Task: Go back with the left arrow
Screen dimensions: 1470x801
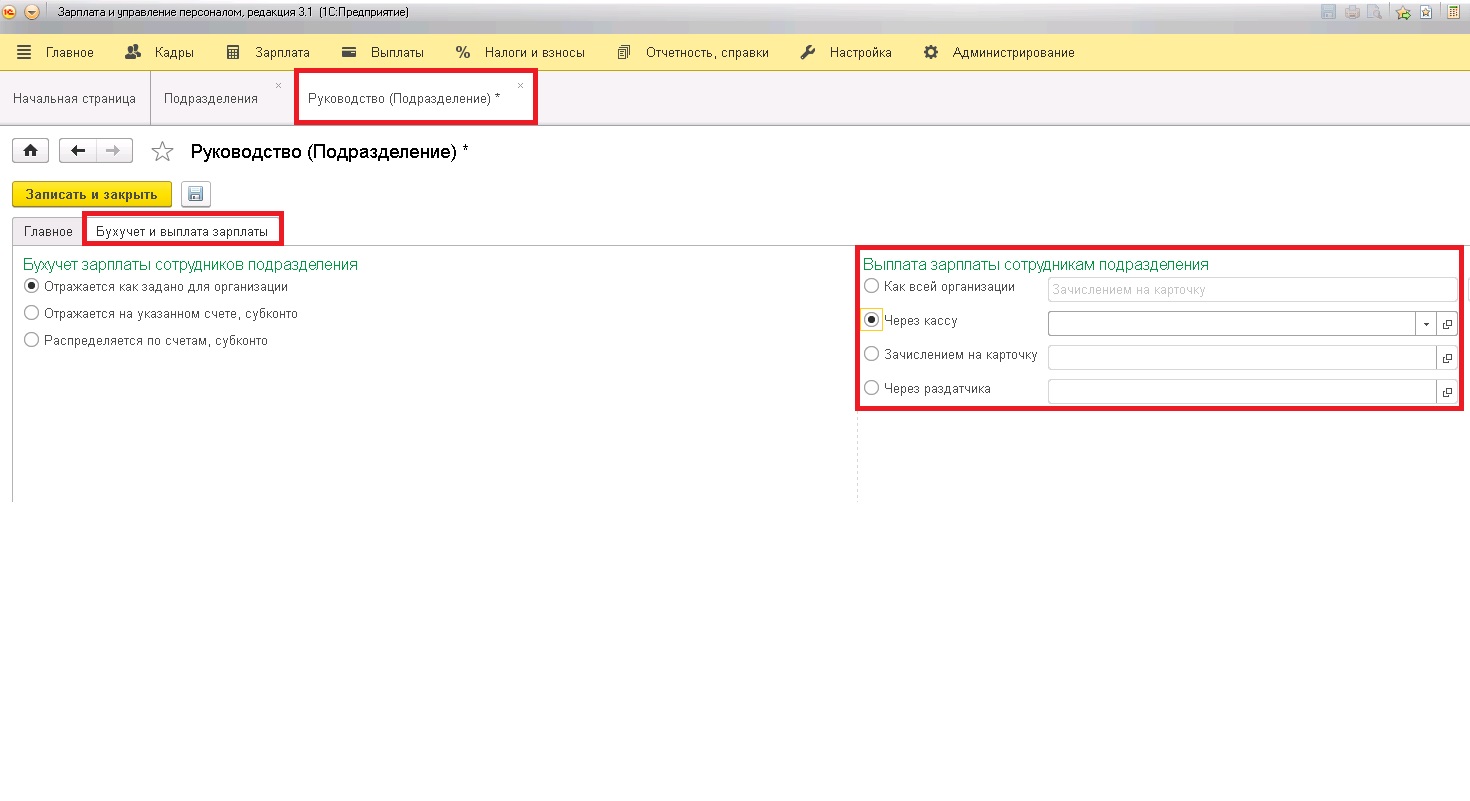Action: coord(78,151)
